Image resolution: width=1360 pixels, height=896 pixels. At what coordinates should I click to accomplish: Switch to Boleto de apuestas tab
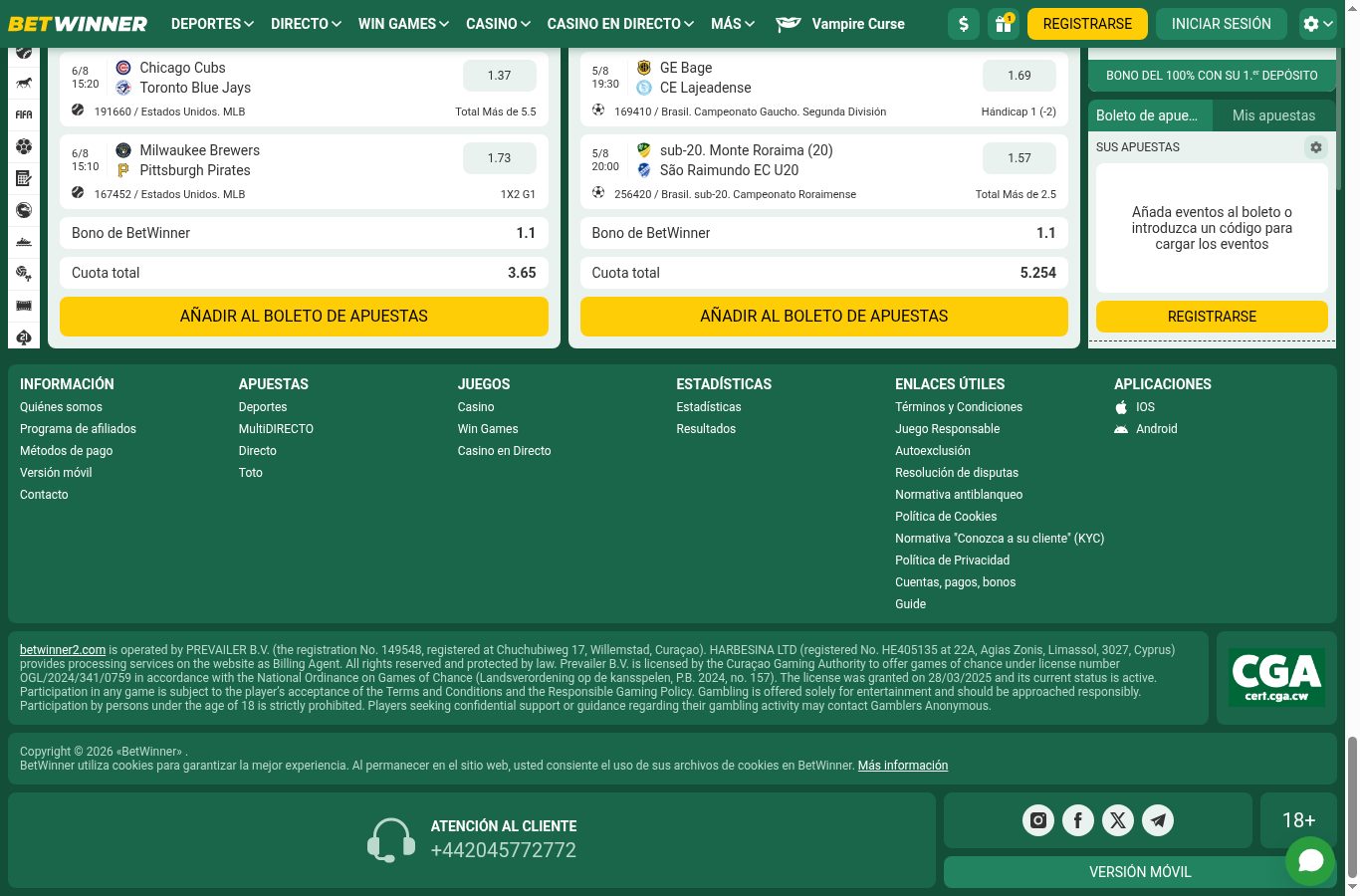[1150, 115]
